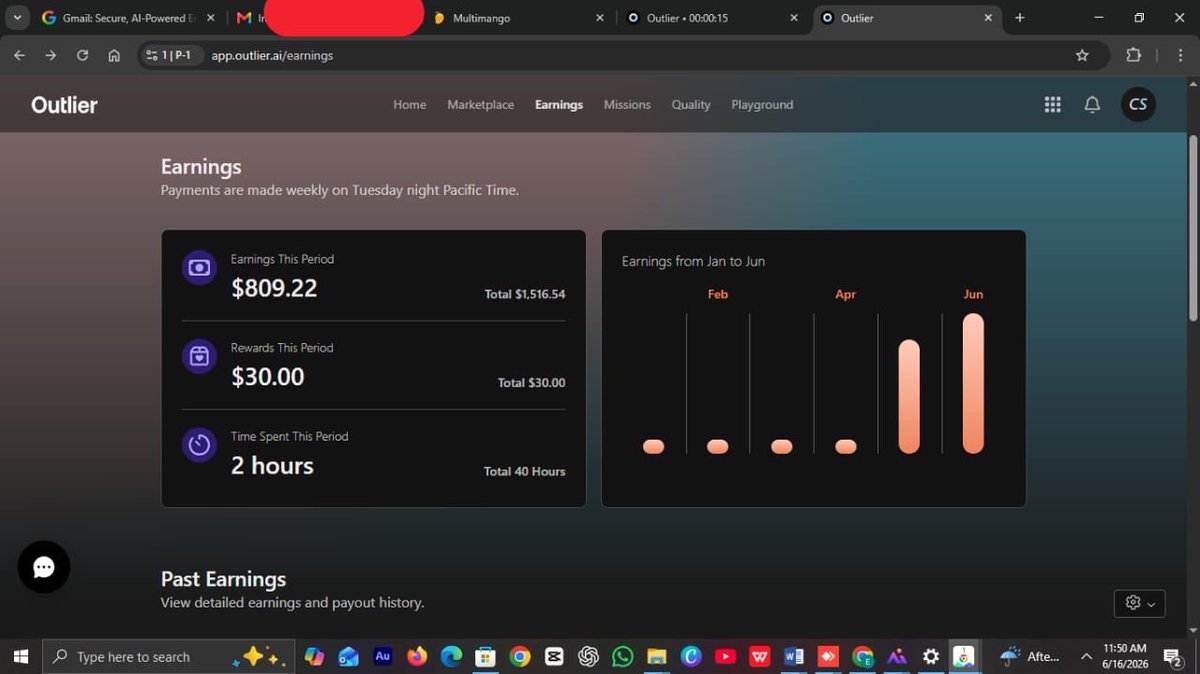
Task: Open the taskbar clock and date
Action: coord(1125,656)
